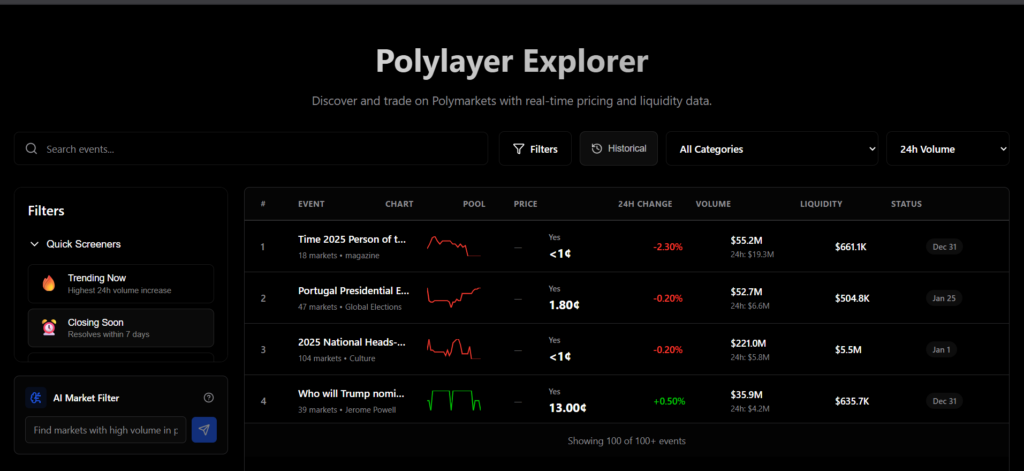Click the clock icon in Historical button

[596, 149]
